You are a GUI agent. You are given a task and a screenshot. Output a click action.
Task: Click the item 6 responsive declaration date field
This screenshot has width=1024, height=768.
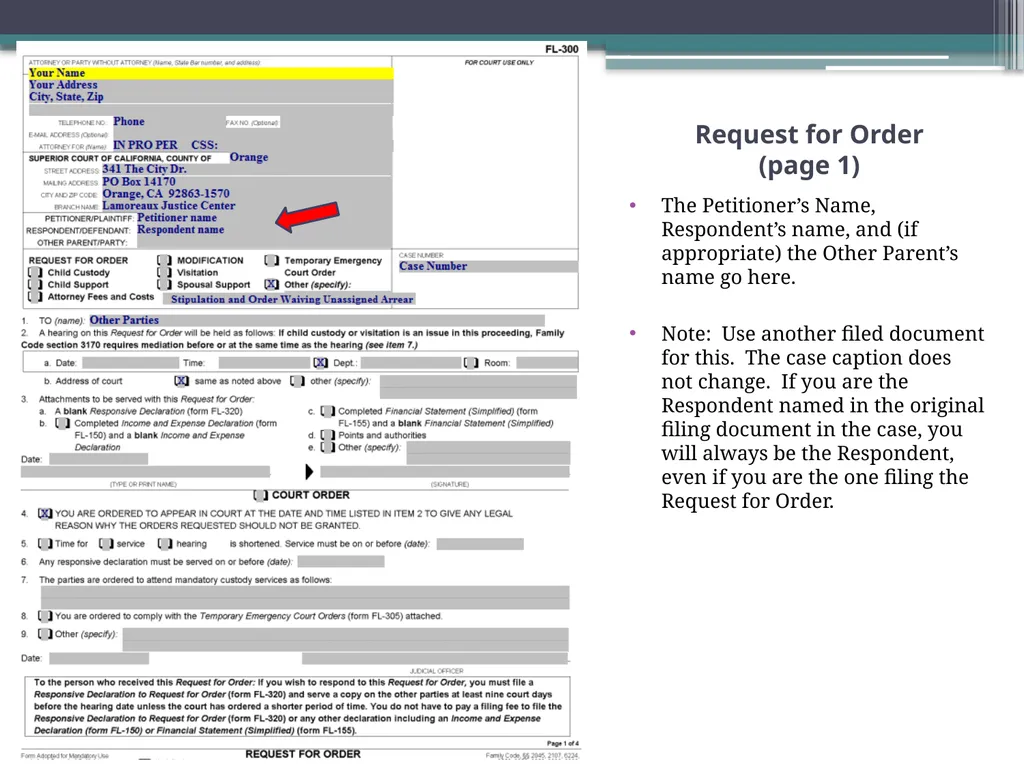[341, 562]
